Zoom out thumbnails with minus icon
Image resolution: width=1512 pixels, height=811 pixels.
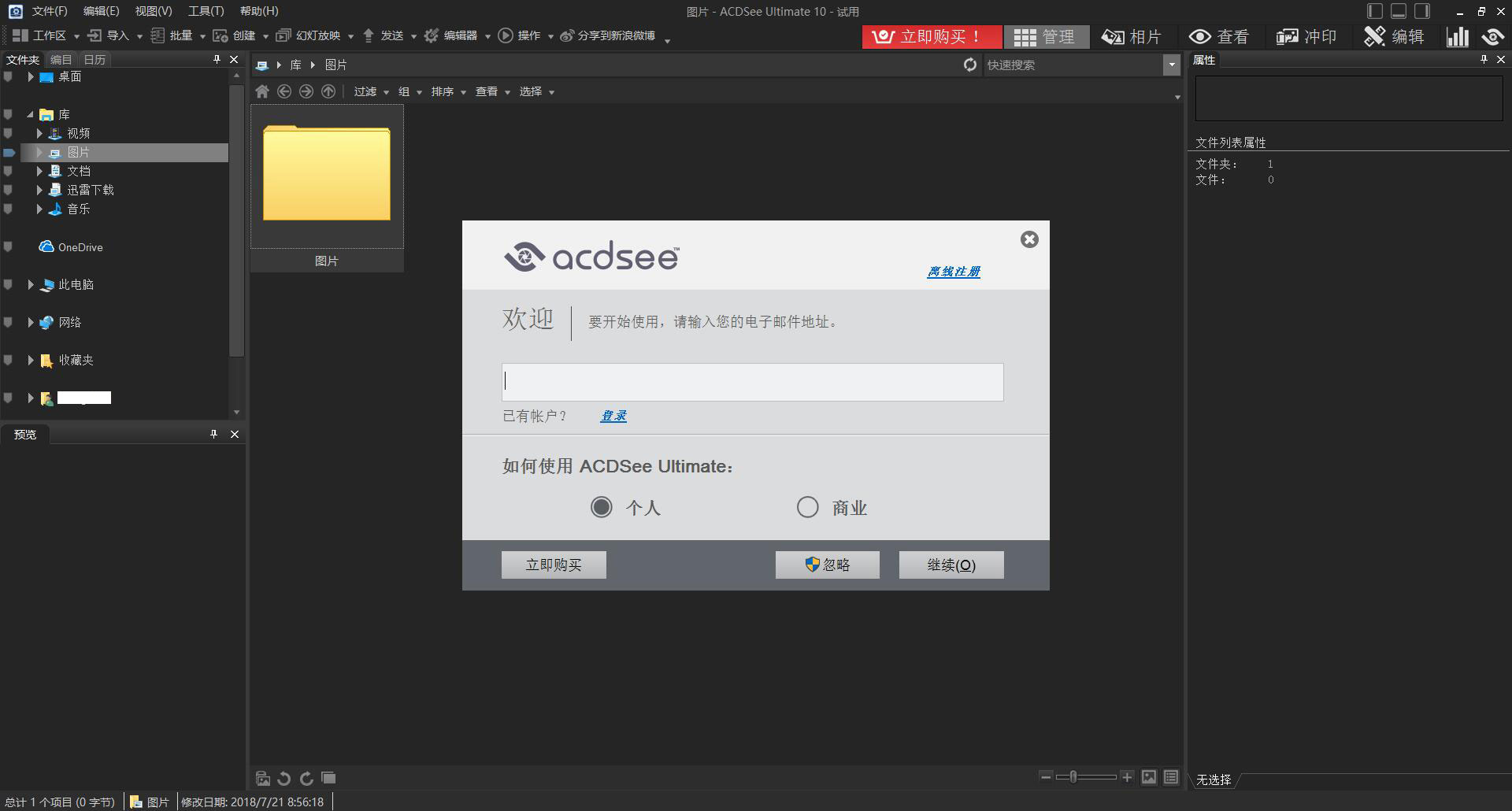click(1046, 776)
